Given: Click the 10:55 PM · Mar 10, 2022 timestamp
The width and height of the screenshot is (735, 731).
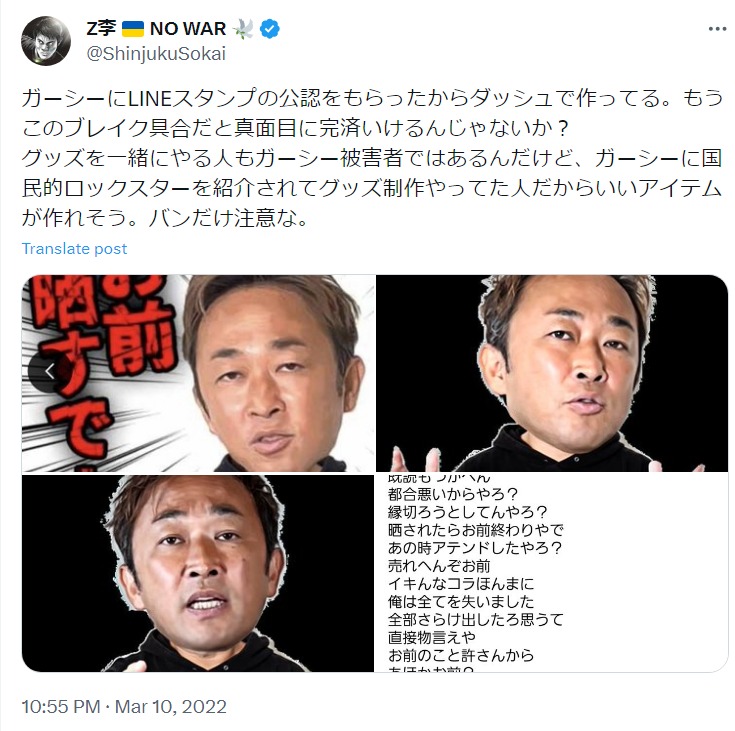Looking at the screenshot, I should [x=124, y=707].
